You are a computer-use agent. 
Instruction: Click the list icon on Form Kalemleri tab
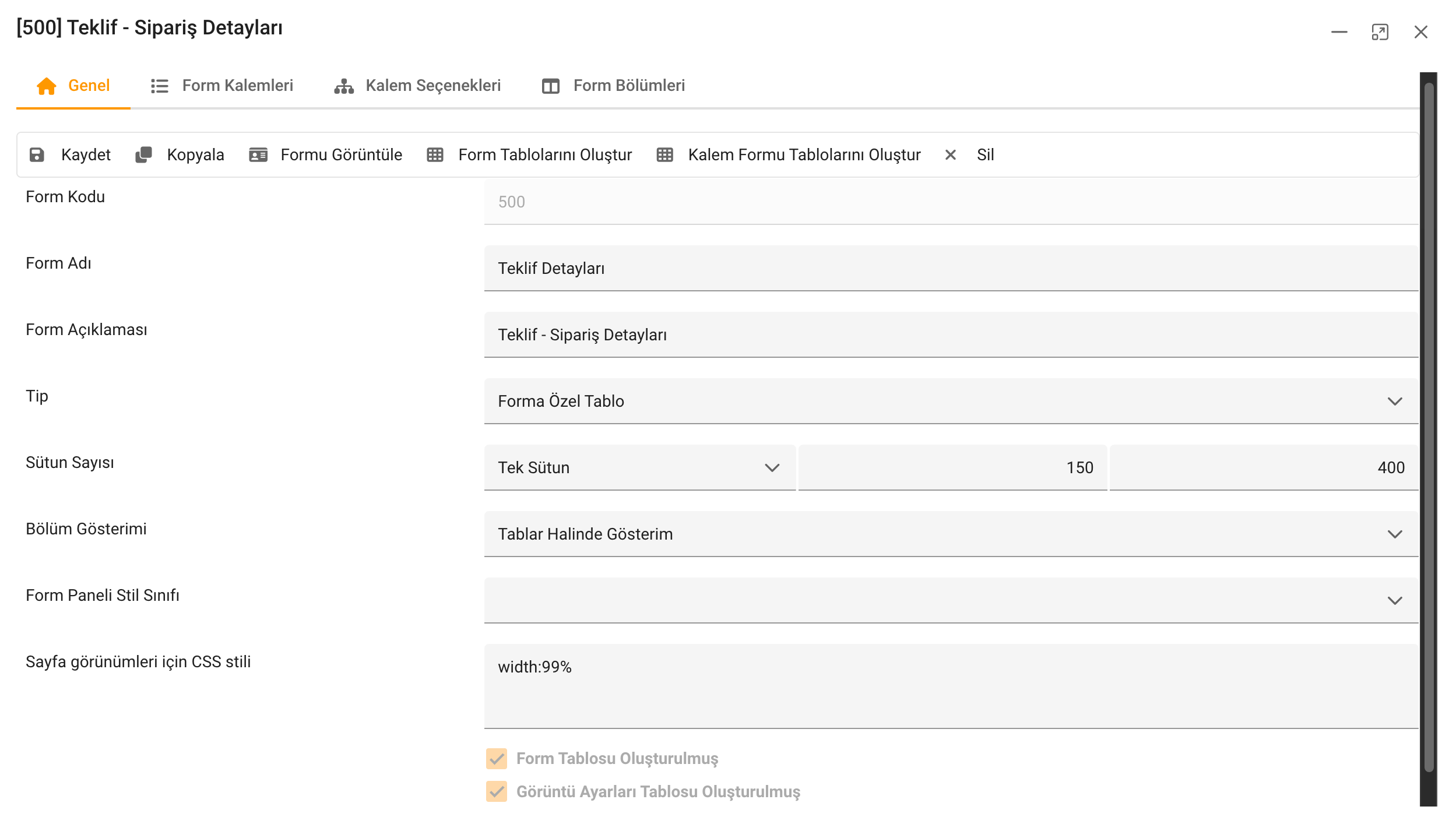pyautogui.click(x=158, y=86)
